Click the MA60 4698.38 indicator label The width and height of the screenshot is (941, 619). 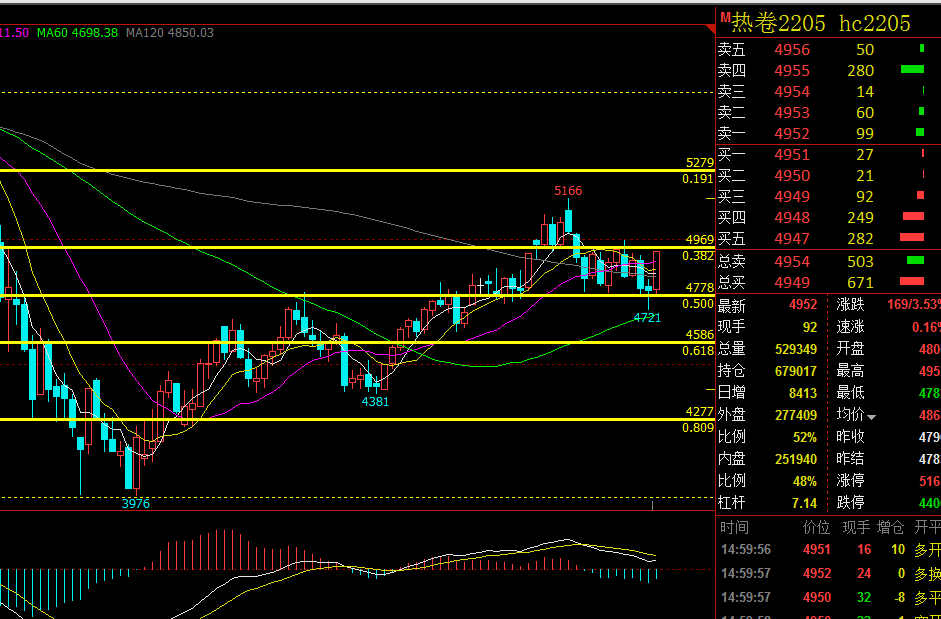[77, 33]
